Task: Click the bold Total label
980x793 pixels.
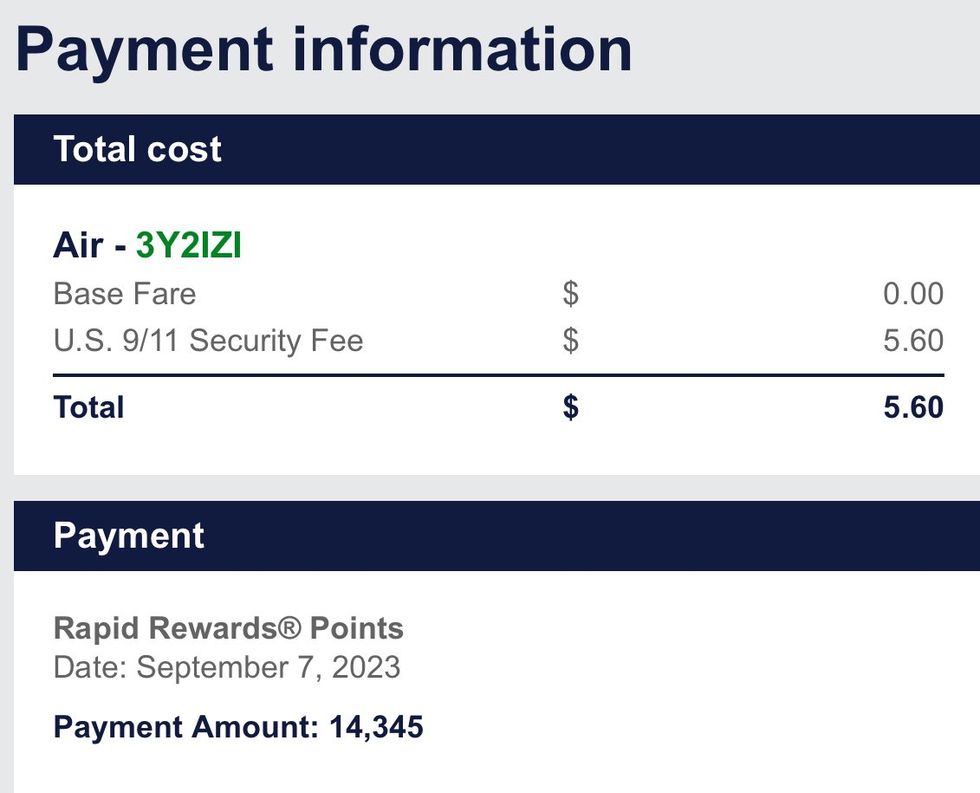Action: pos(89,408)
